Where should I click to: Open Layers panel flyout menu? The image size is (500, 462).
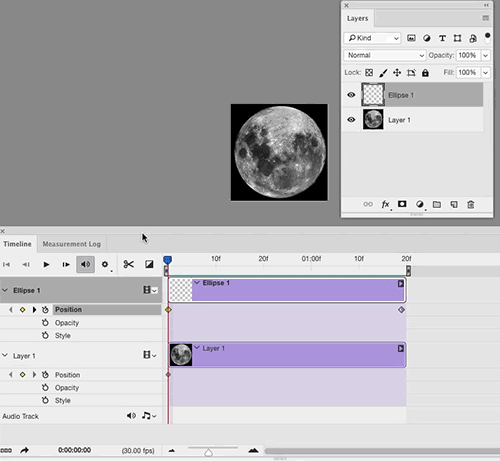486,18
